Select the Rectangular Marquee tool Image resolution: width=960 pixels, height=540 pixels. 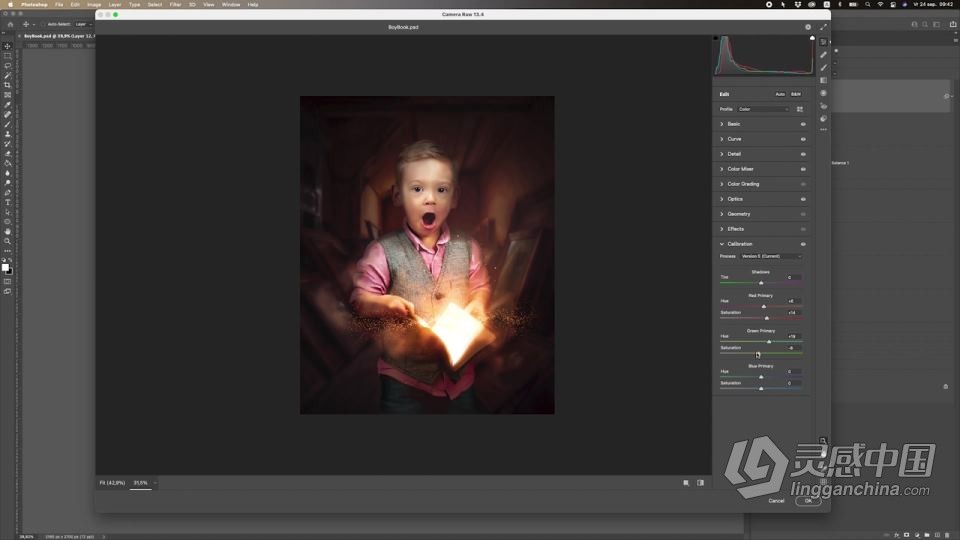(7, 56)
